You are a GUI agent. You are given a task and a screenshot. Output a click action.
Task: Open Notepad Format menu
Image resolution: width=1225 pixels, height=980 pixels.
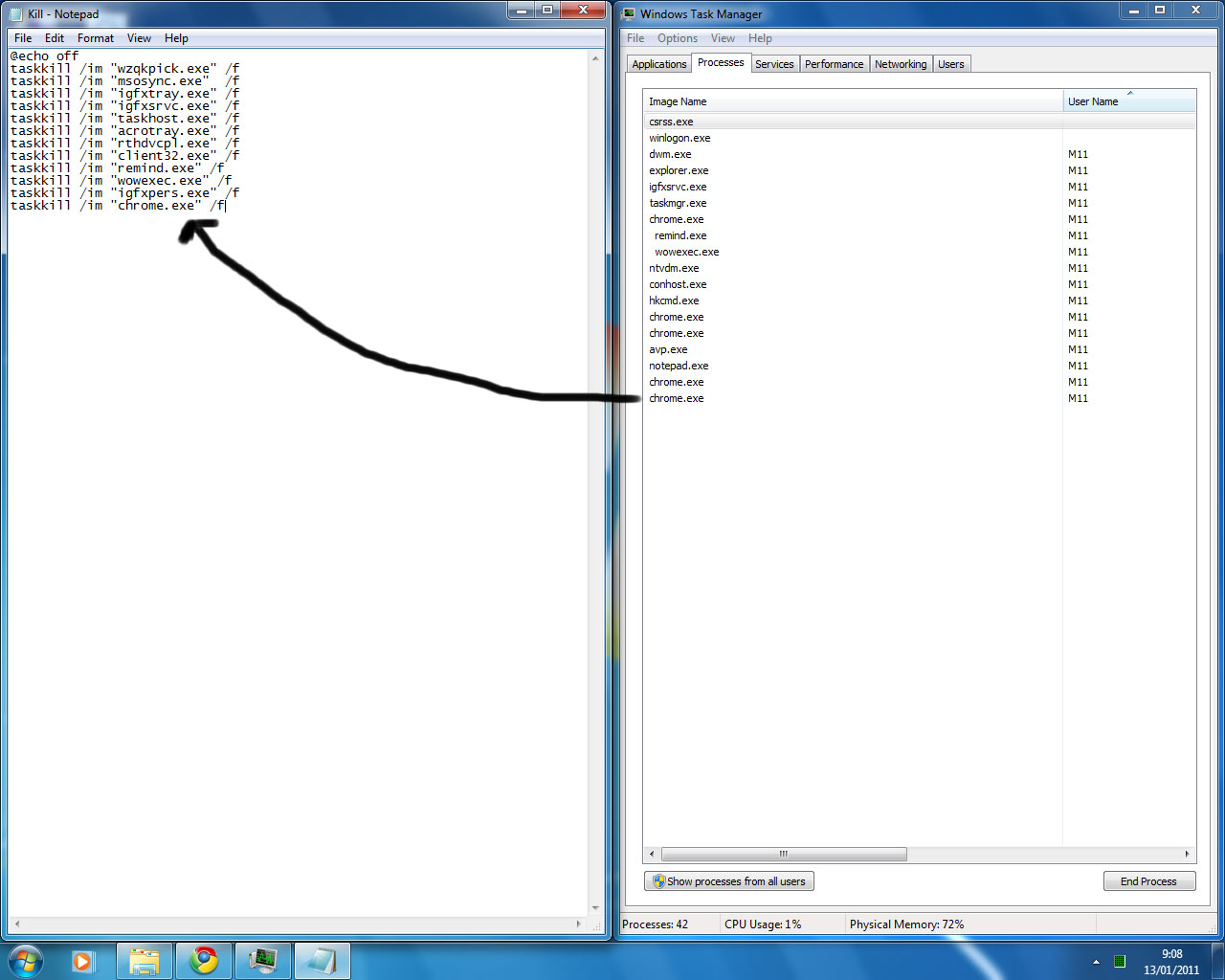tap(96, 38)
